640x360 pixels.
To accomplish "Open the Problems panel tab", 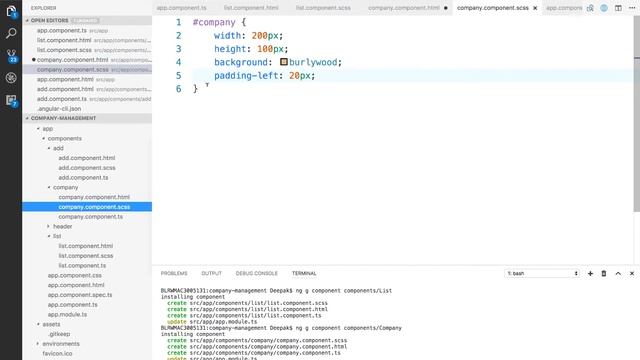I will 174,273.
